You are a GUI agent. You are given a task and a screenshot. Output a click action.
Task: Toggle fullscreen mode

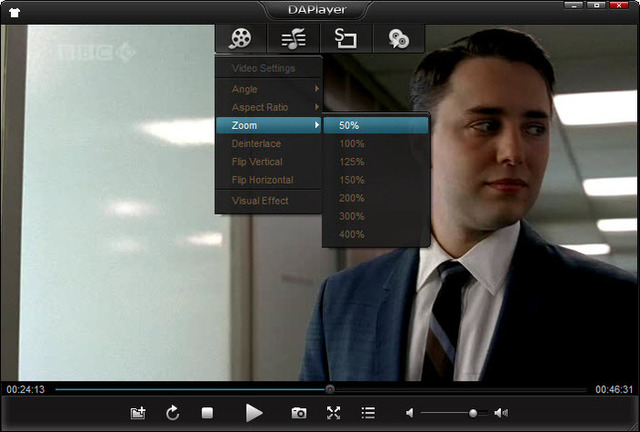(333, 412)
